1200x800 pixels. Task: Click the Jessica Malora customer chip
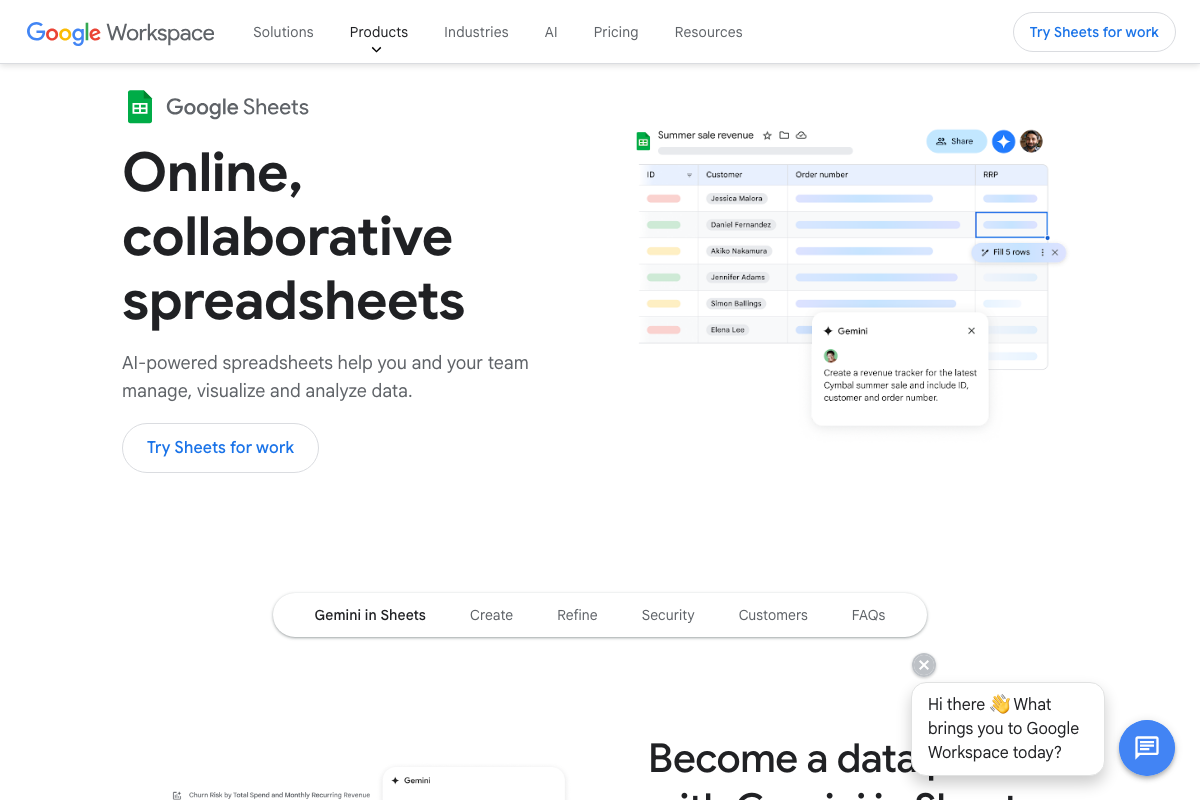[737, 199]
